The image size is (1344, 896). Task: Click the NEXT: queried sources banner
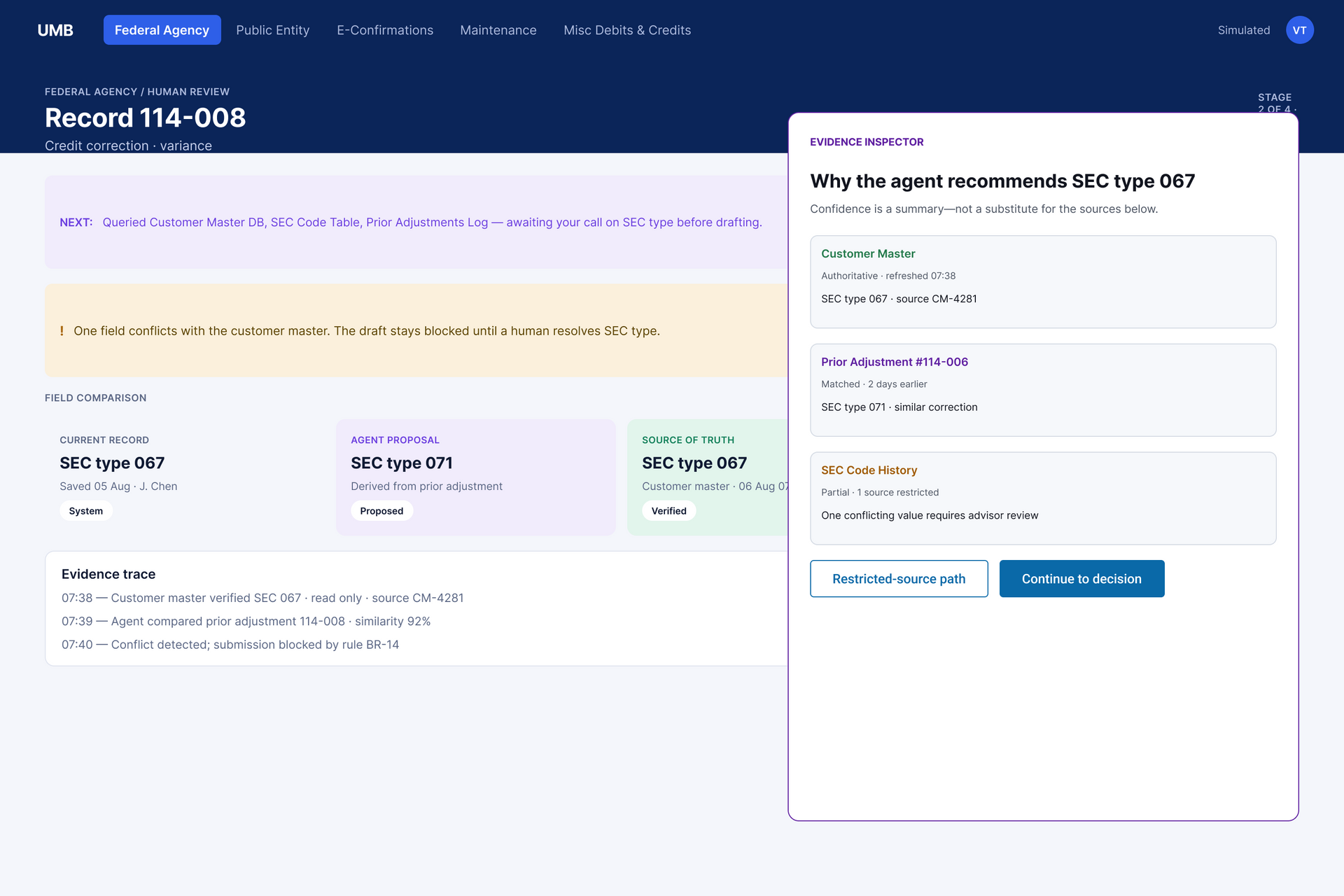click(416, 222)
